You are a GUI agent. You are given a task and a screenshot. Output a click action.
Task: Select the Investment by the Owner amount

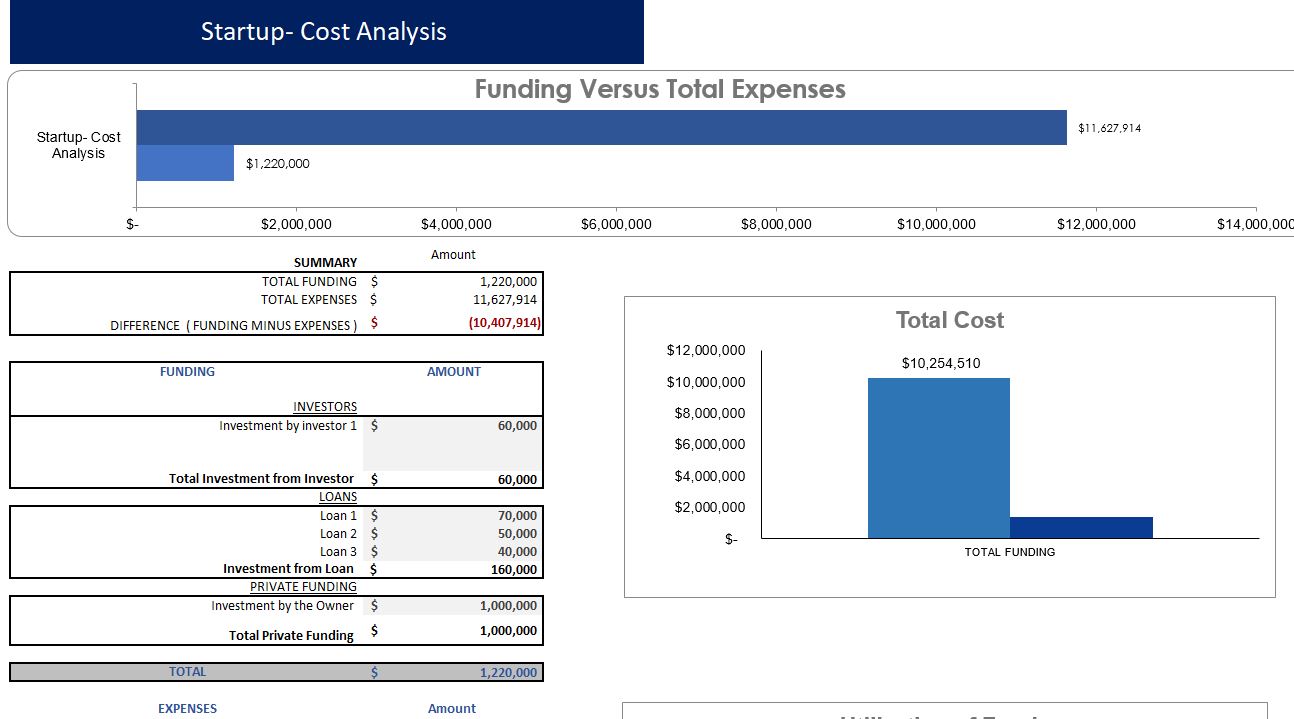coord(480,605)
